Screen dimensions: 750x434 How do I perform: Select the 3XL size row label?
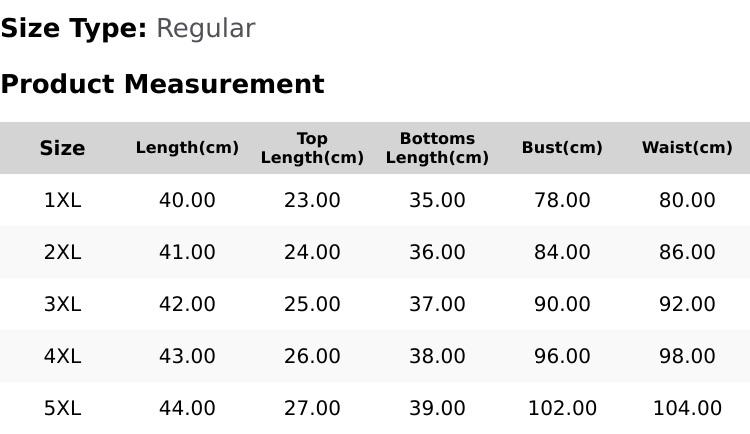[62, 304]
